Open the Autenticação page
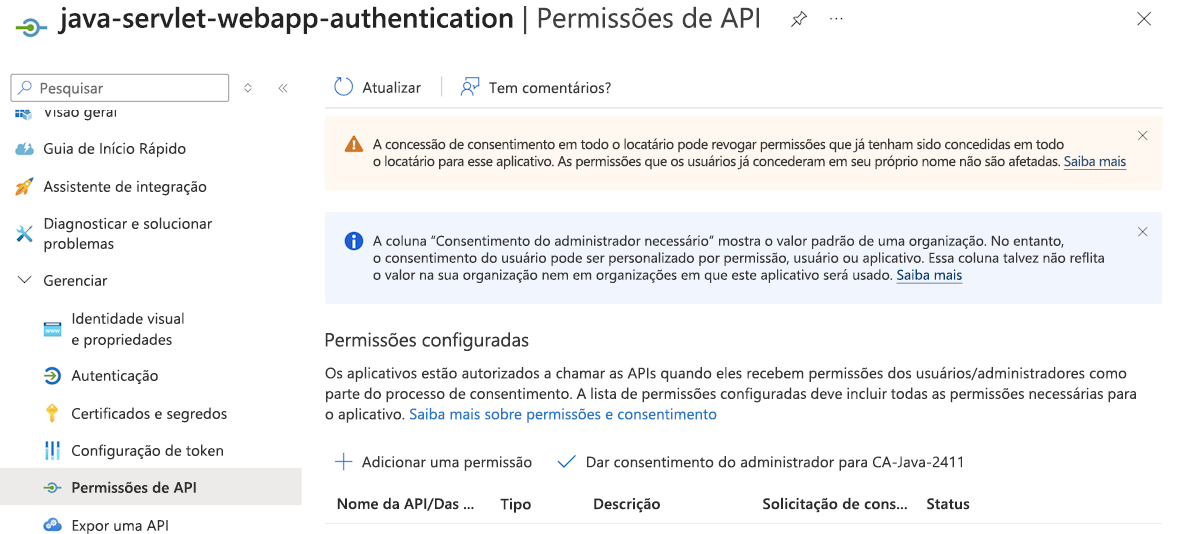The width and height of the screenshot is (1178, 534). 115,376
